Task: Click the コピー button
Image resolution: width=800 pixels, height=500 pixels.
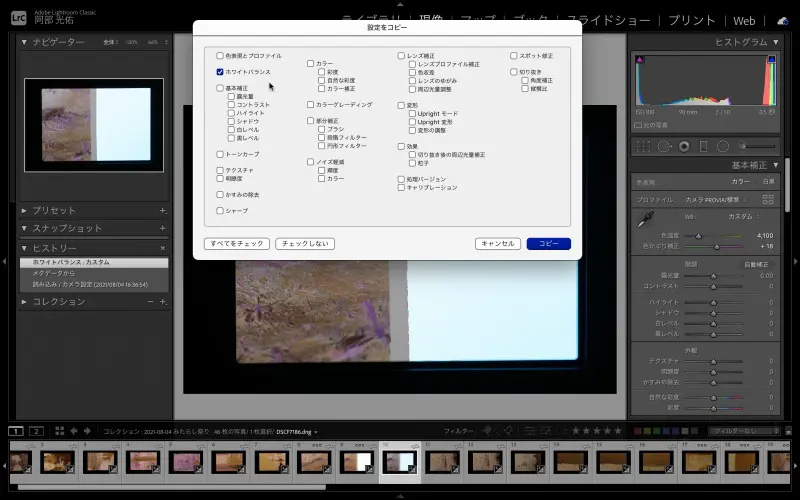Action: pos(549,244)
